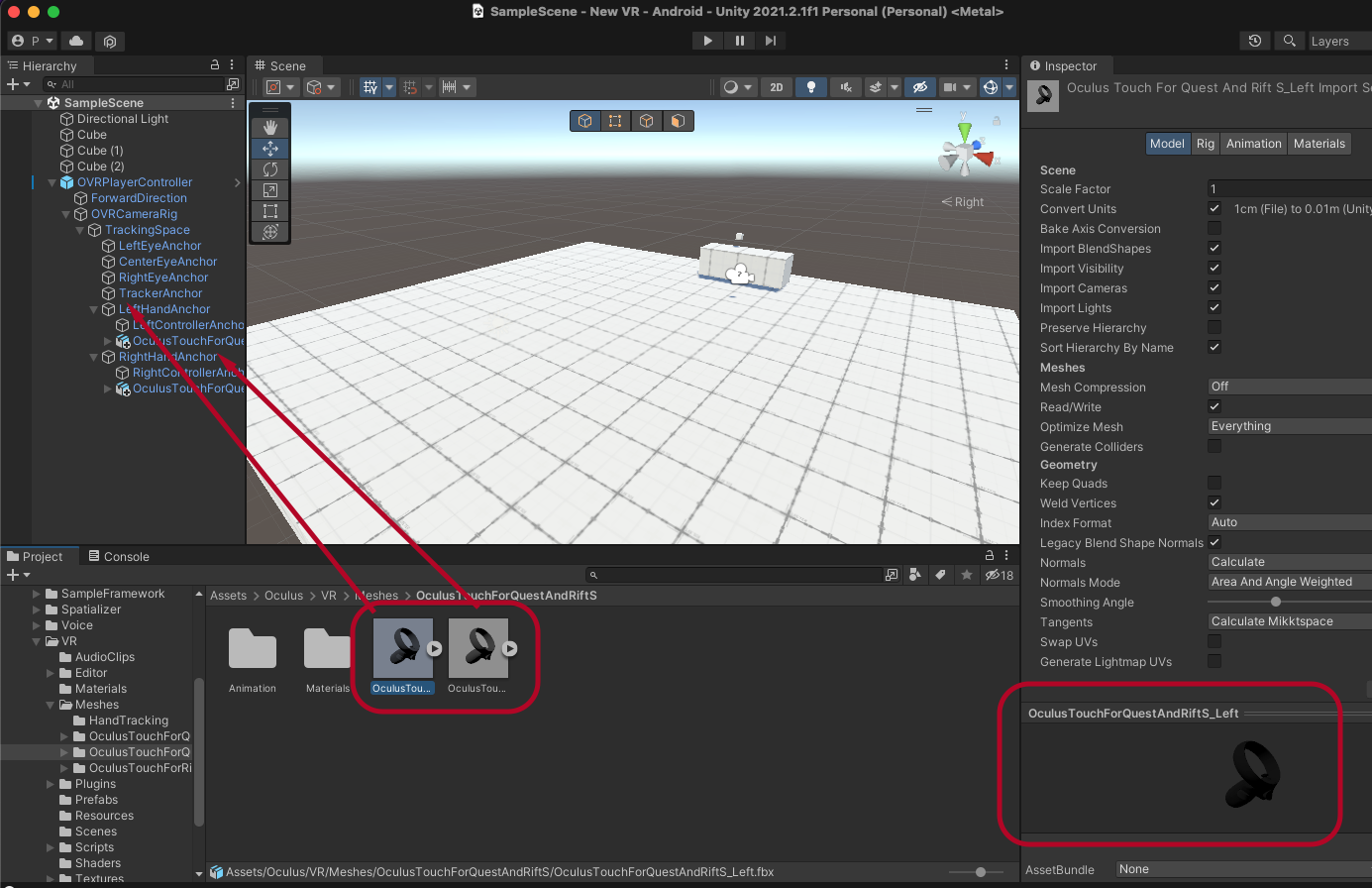Choose Vertex selection mode in scene overlay

(615, 121)
